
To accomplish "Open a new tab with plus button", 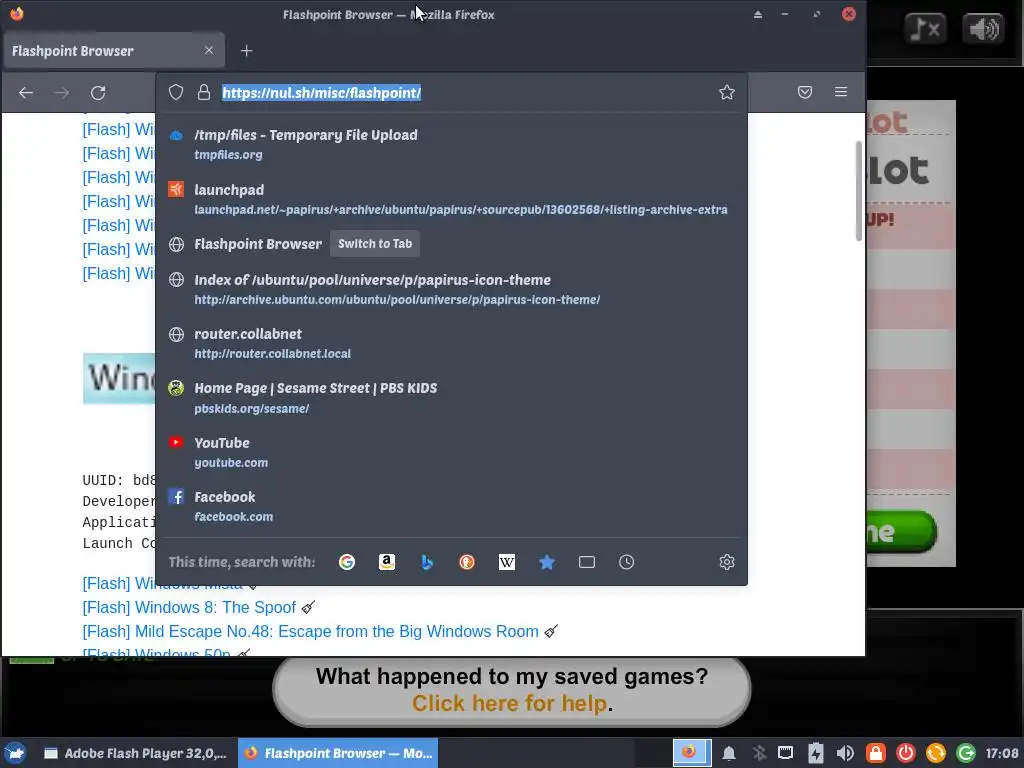I will point(246,51).
